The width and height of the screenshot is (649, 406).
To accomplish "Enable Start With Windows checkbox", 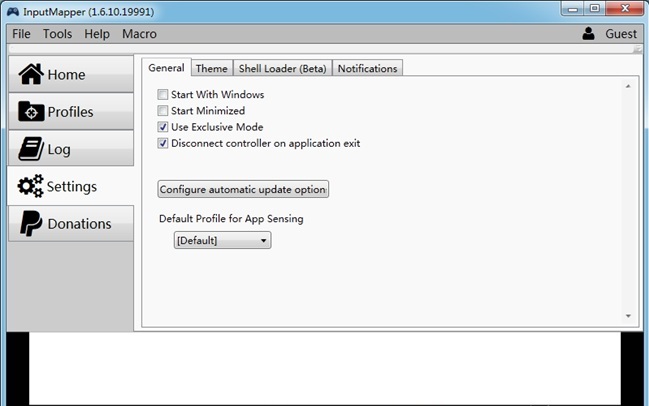I will coord(163,94).
